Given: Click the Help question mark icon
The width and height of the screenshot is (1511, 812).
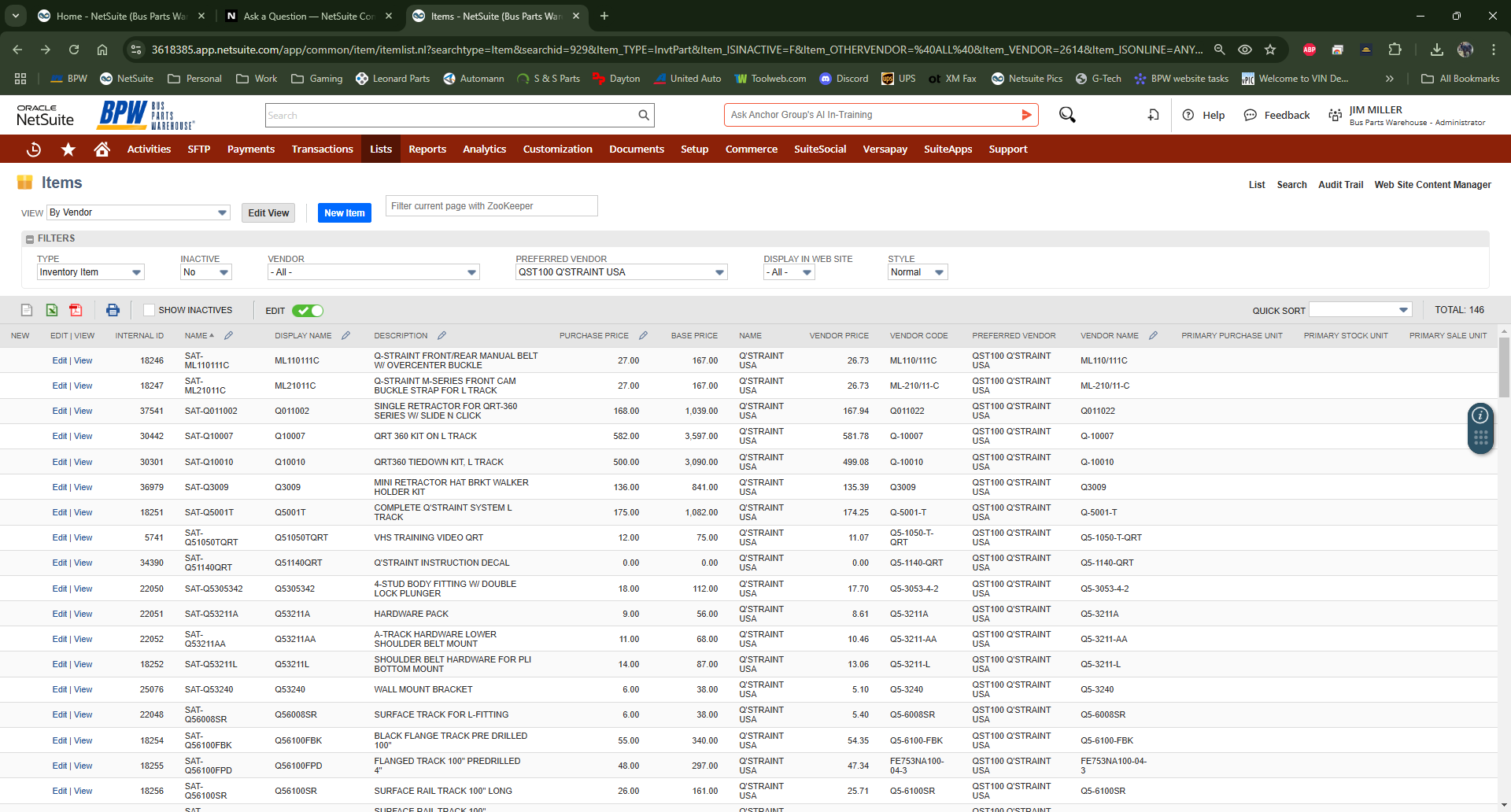Looking at the screenshot, I should [x=1188, y=115].
